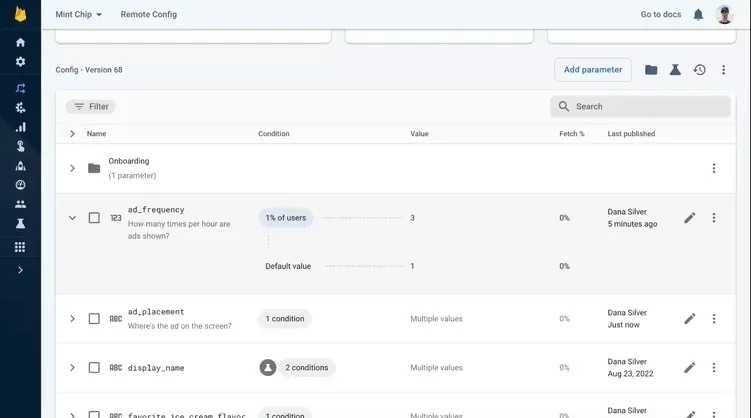
Task: Click the Config - Version 68 label
Action: point(89,70)
